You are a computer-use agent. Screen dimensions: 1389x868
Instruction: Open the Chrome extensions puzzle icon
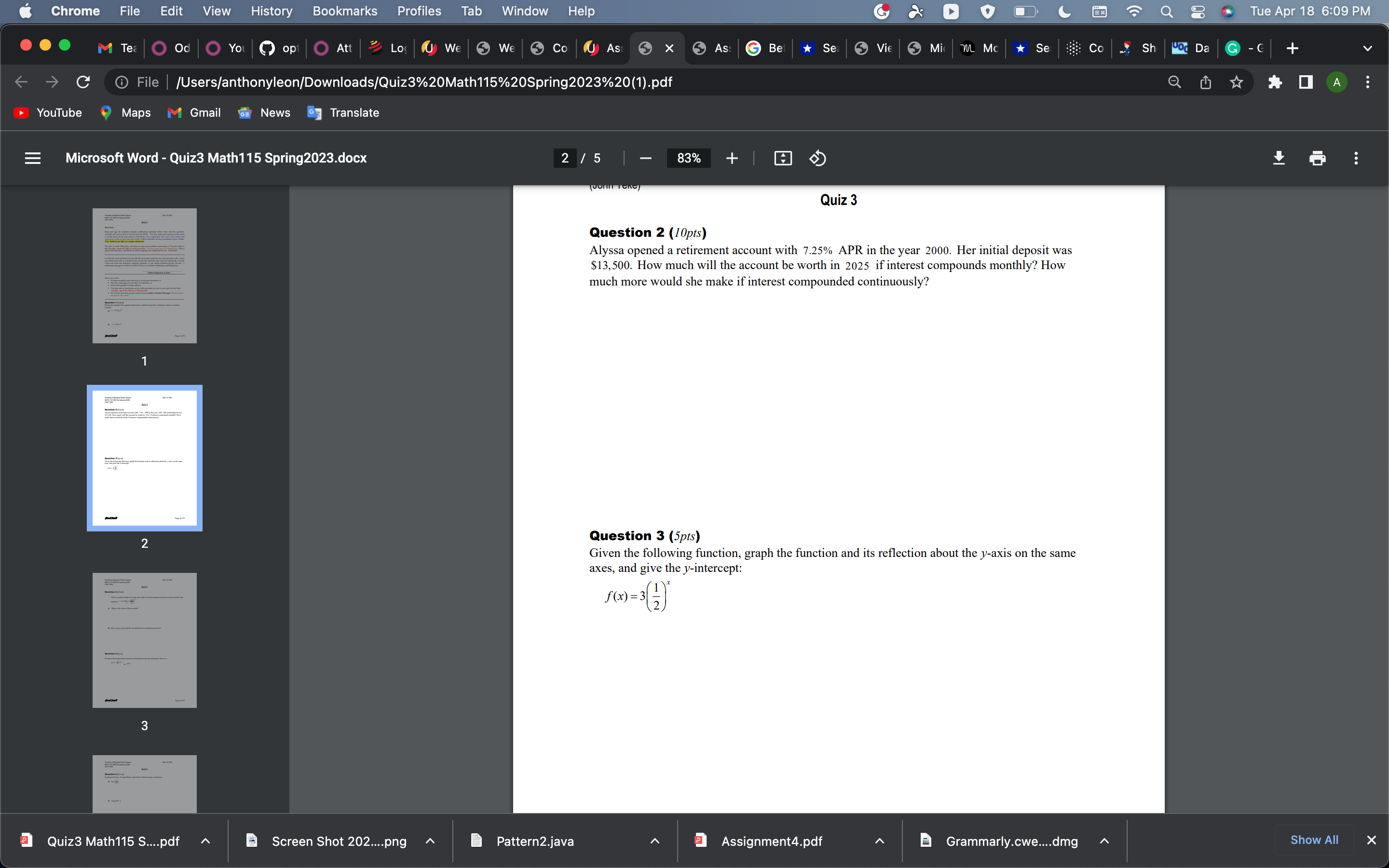pyautogui.click(x=1275, y=82)
